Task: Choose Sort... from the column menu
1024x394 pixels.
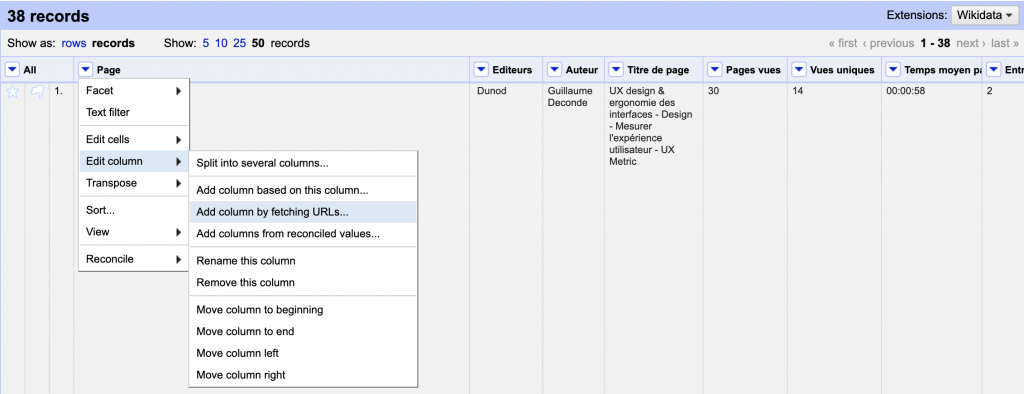Action: 134,210
